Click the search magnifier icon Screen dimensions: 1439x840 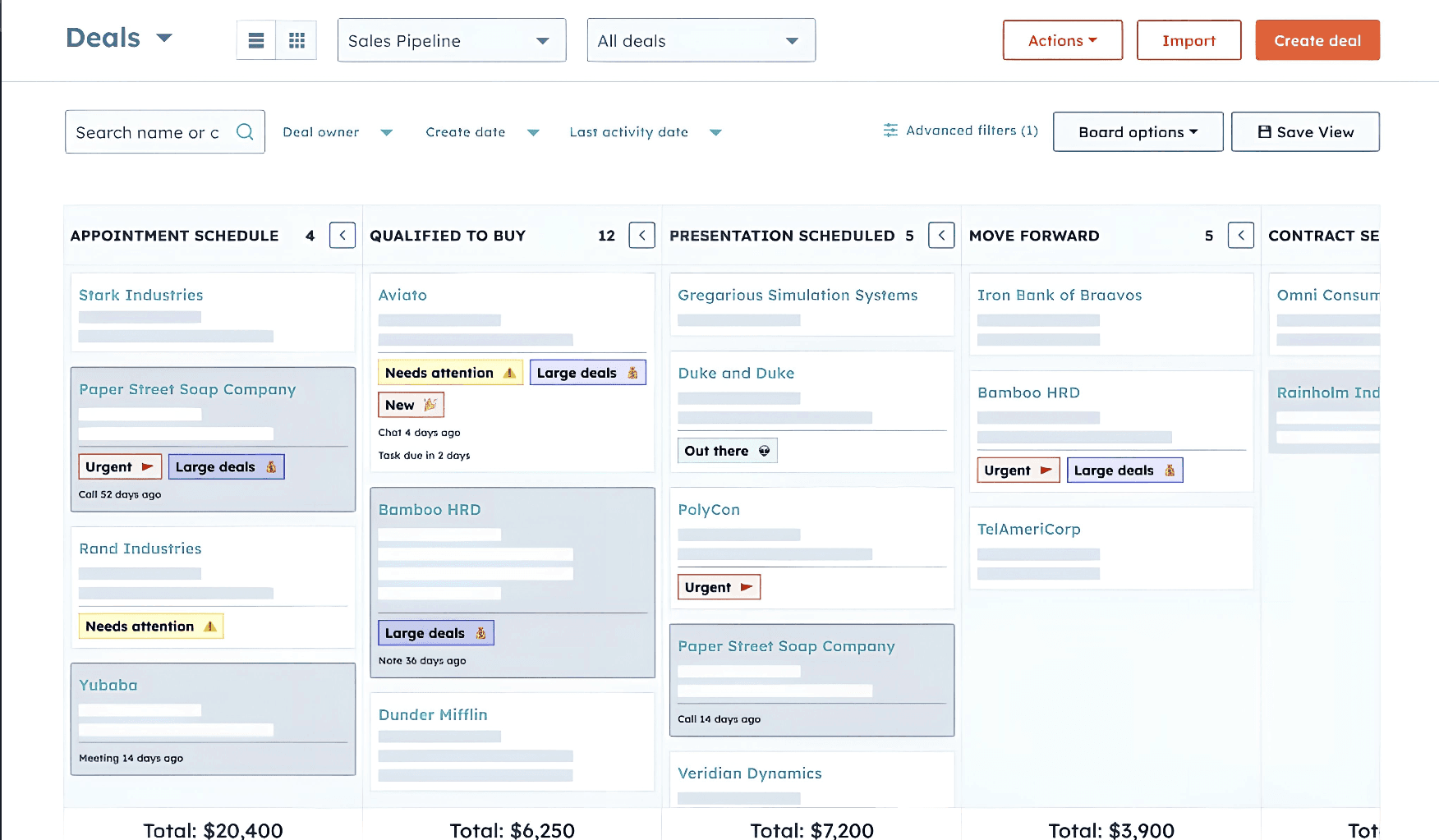(245, 131)
